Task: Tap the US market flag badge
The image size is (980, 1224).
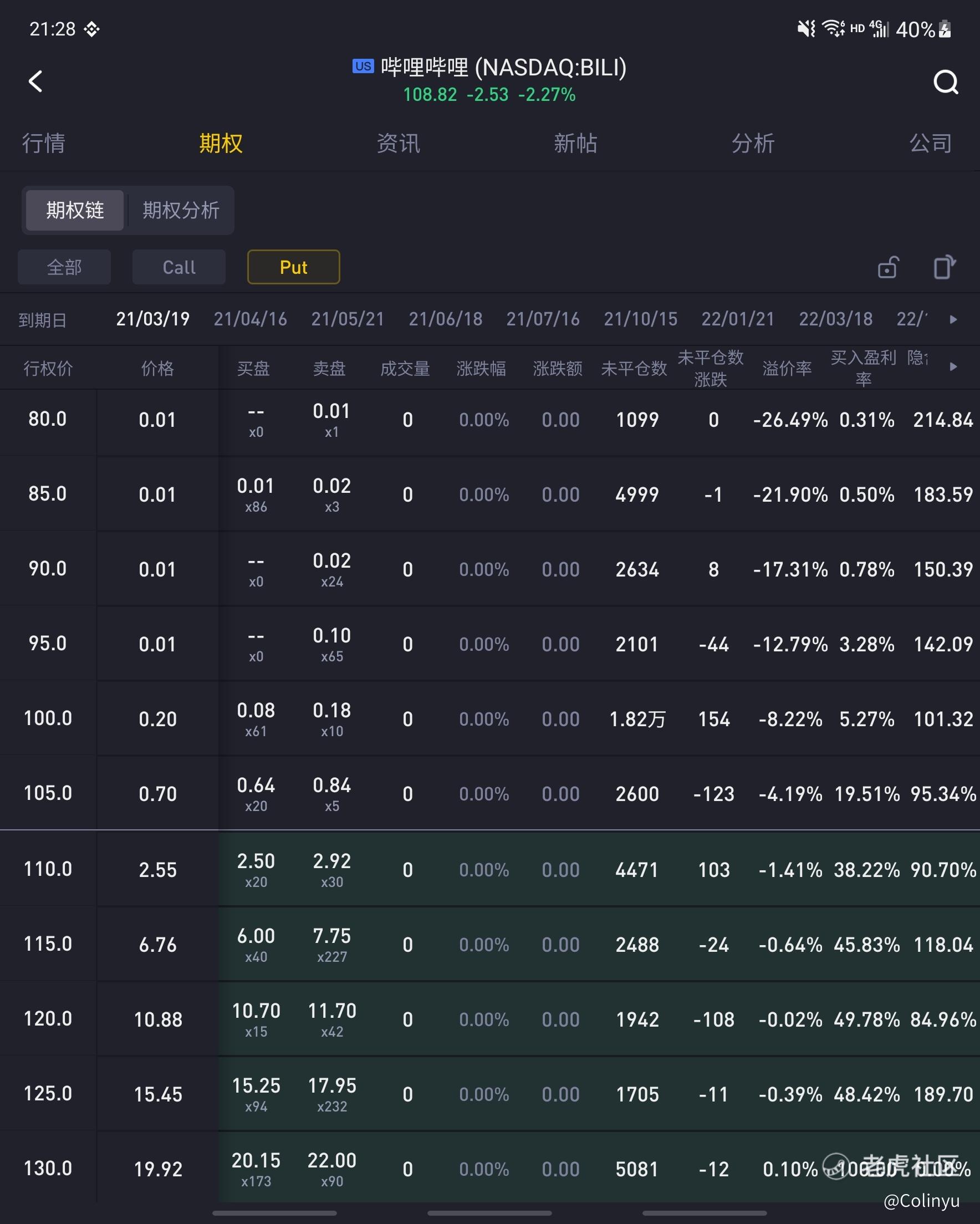Action: 363,67
